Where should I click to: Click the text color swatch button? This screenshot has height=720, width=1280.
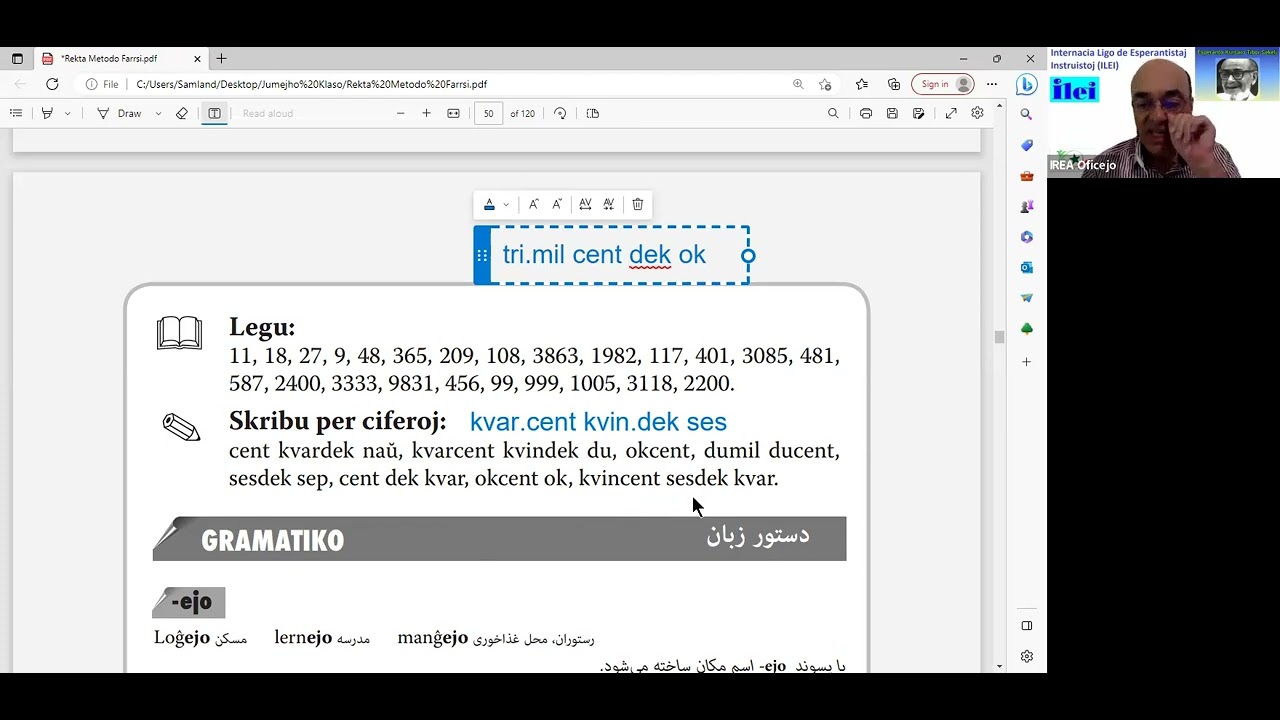(x=489, y=204)
